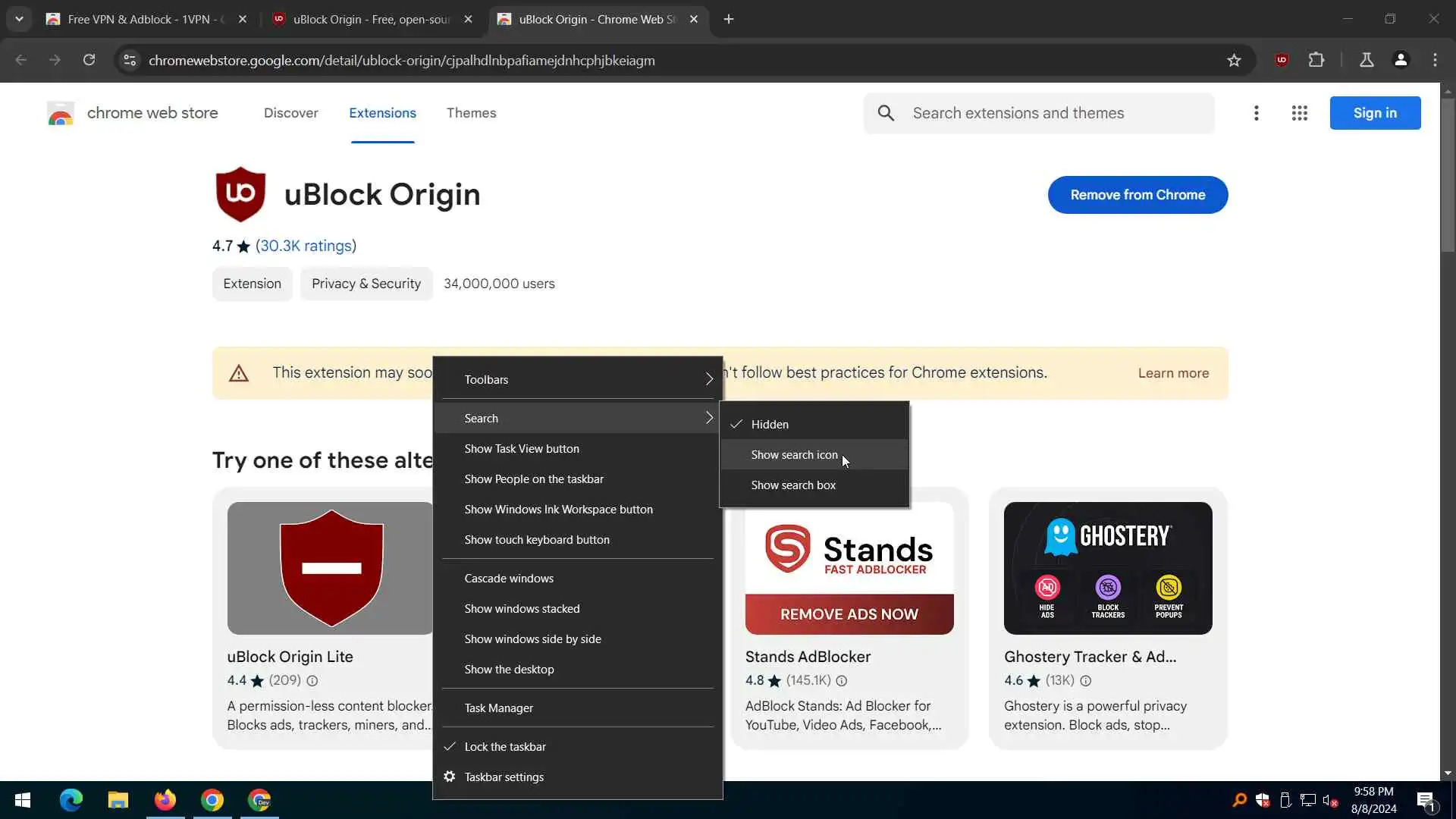Select Show search icon menu entry
Screen dimensions: 1456x819
coord(794,455)
